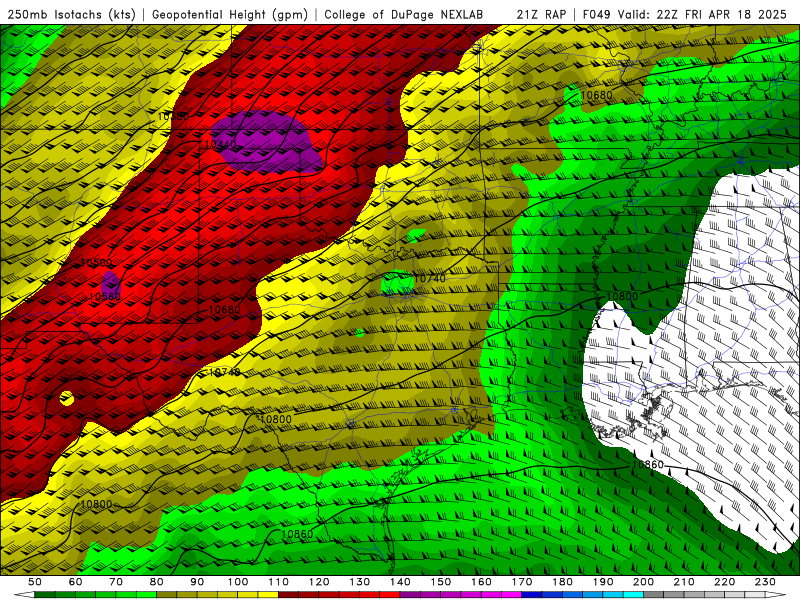Click the 230 value on the color scale
The width and height of the screenshot is (800, 600).
click(765, 582)
